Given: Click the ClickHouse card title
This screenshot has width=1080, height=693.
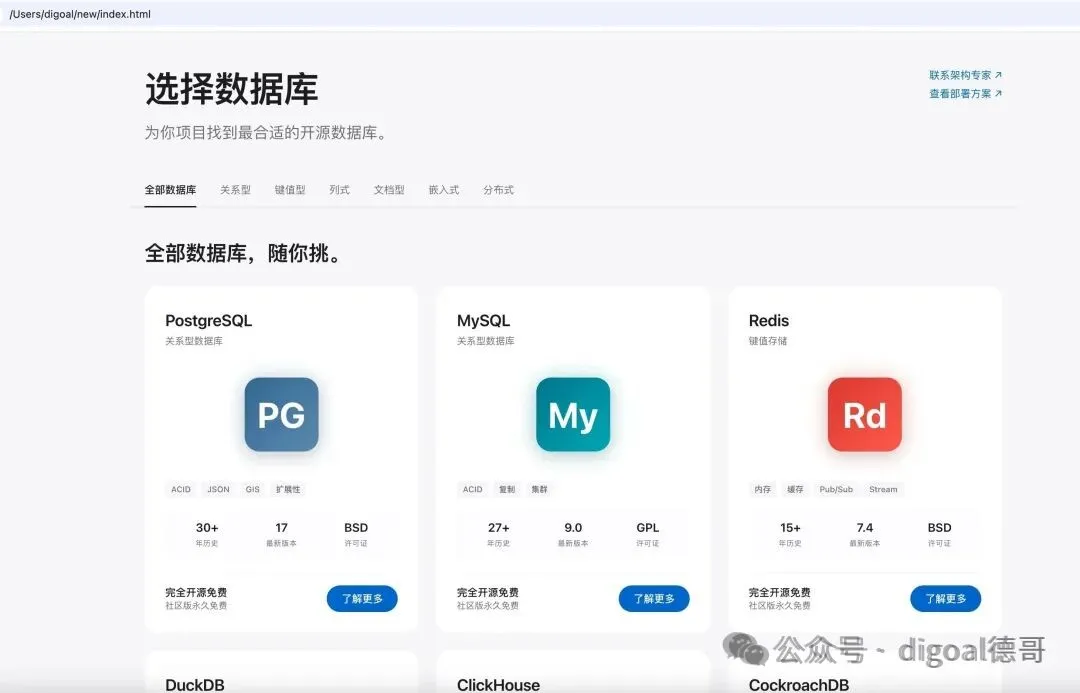Looking at the screenshot, I should pos(498,685).
